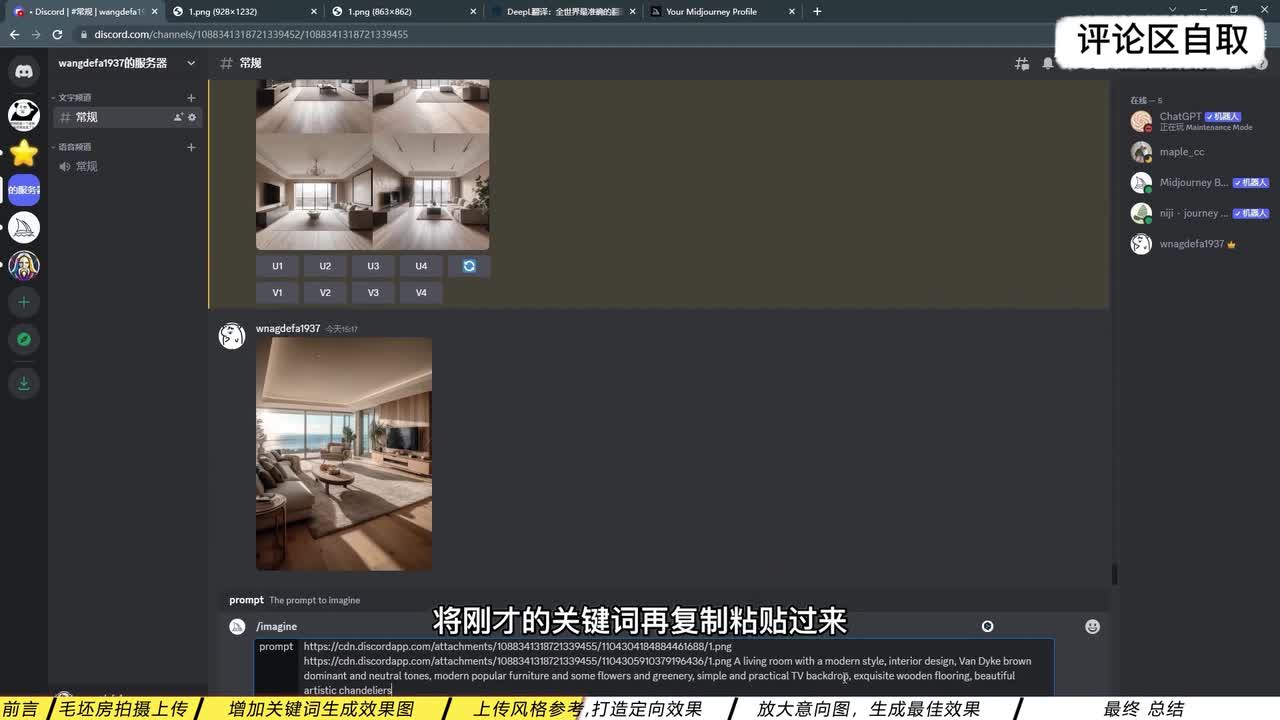Open the generated living room image
Image resolution: width=1280 pixels, height=720 pixels.
pos(344,454)
